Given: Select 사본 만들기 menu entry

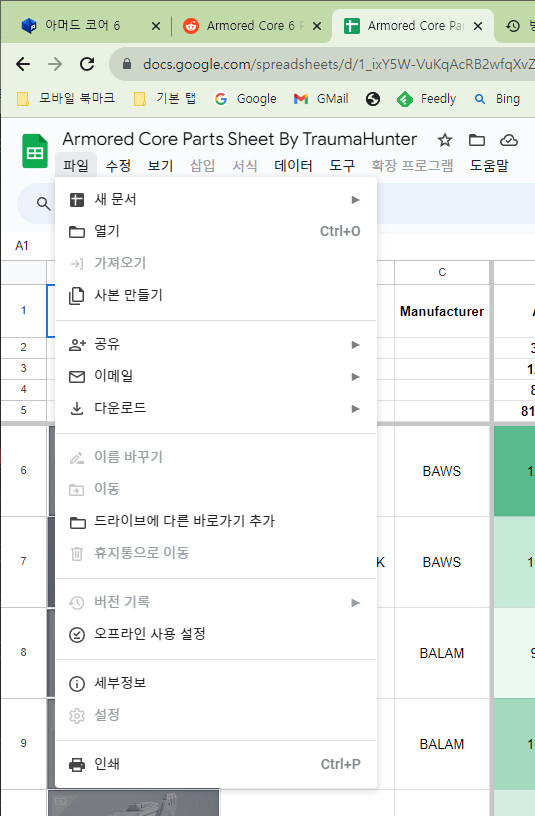Looking at the screenshot, I should 215,295.
